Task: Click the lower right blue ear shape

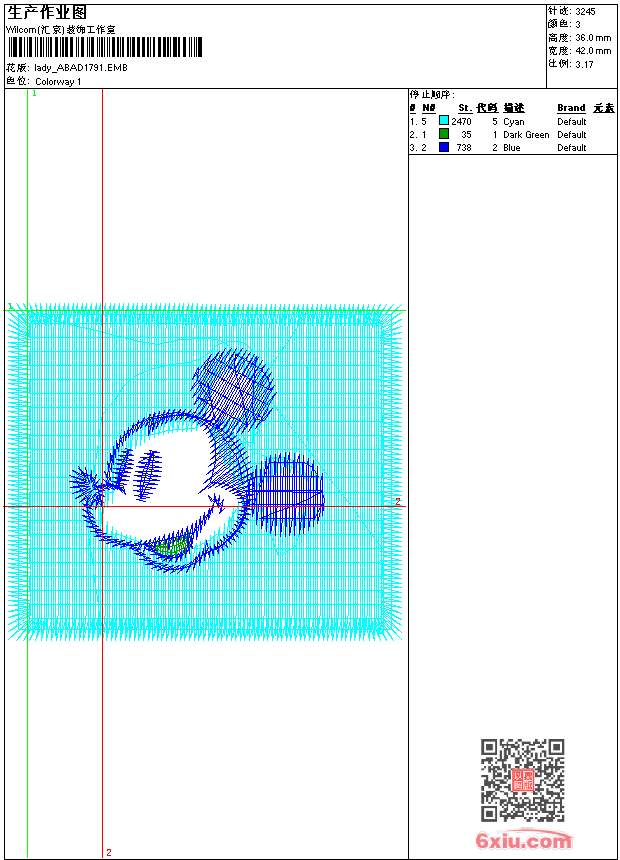Action: 286,492
